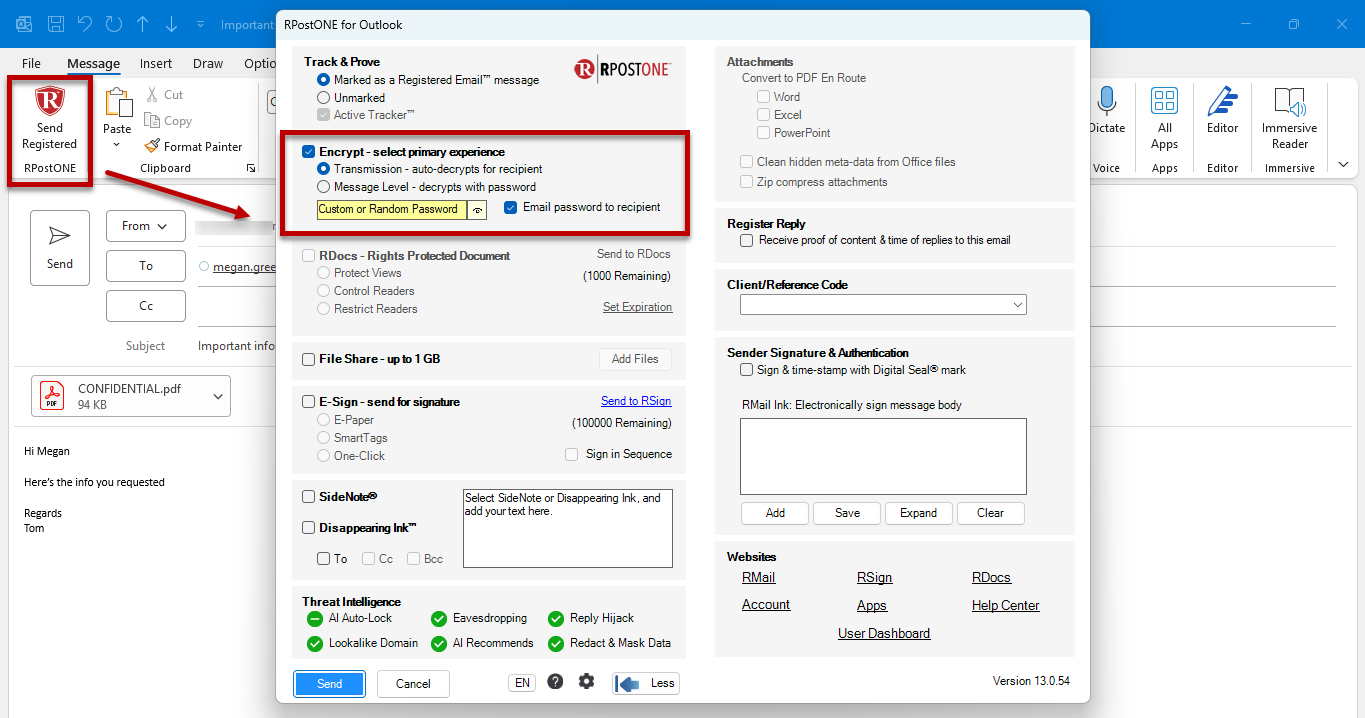
Task: Expand the From address dropdown
Action: 146,226
